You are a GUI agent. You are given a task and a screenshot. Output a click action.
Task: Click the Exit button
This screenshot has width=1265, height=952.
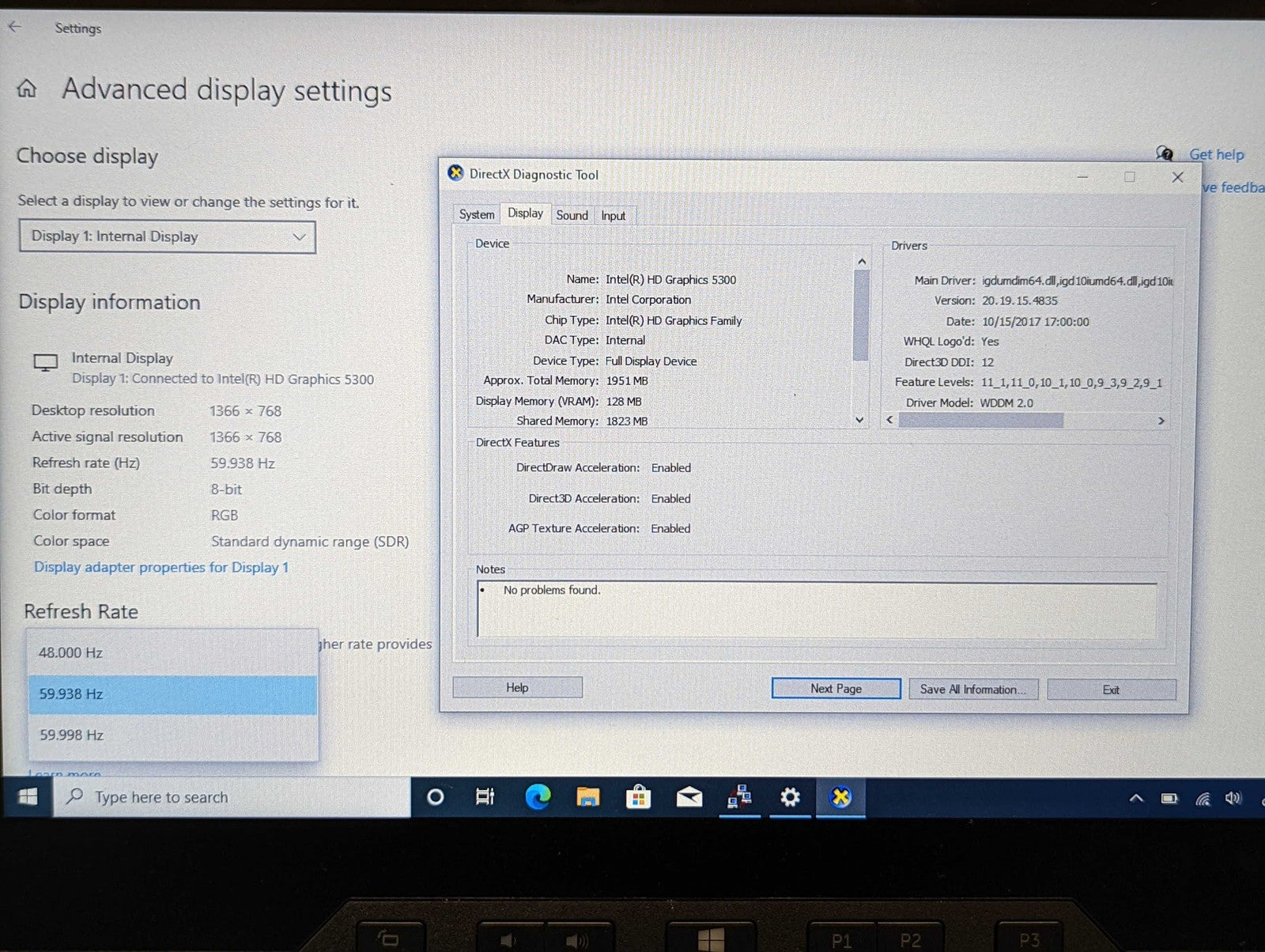[1111, 689]
